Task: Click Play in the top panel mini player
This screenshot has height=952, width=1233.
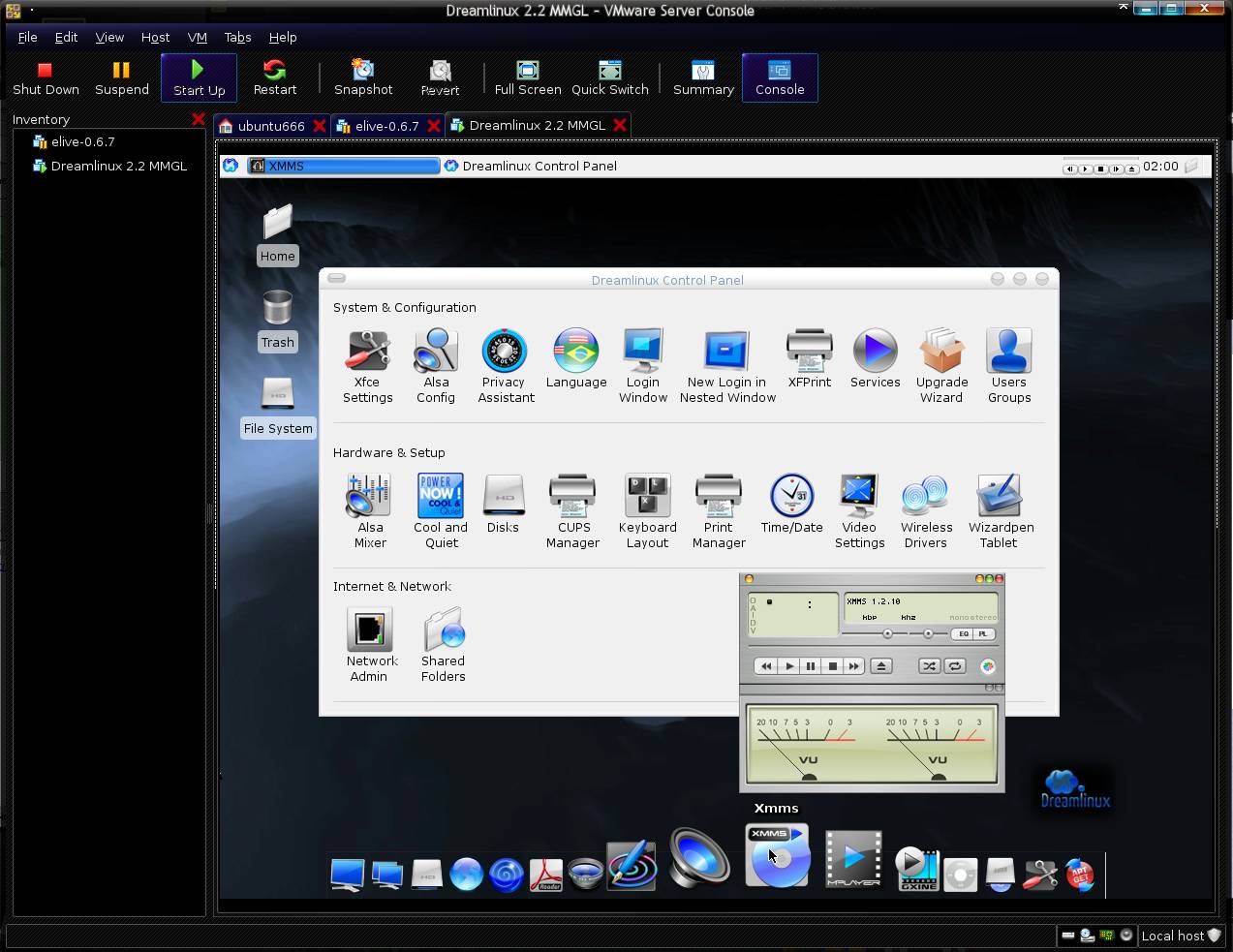Action: [1085, 169]
